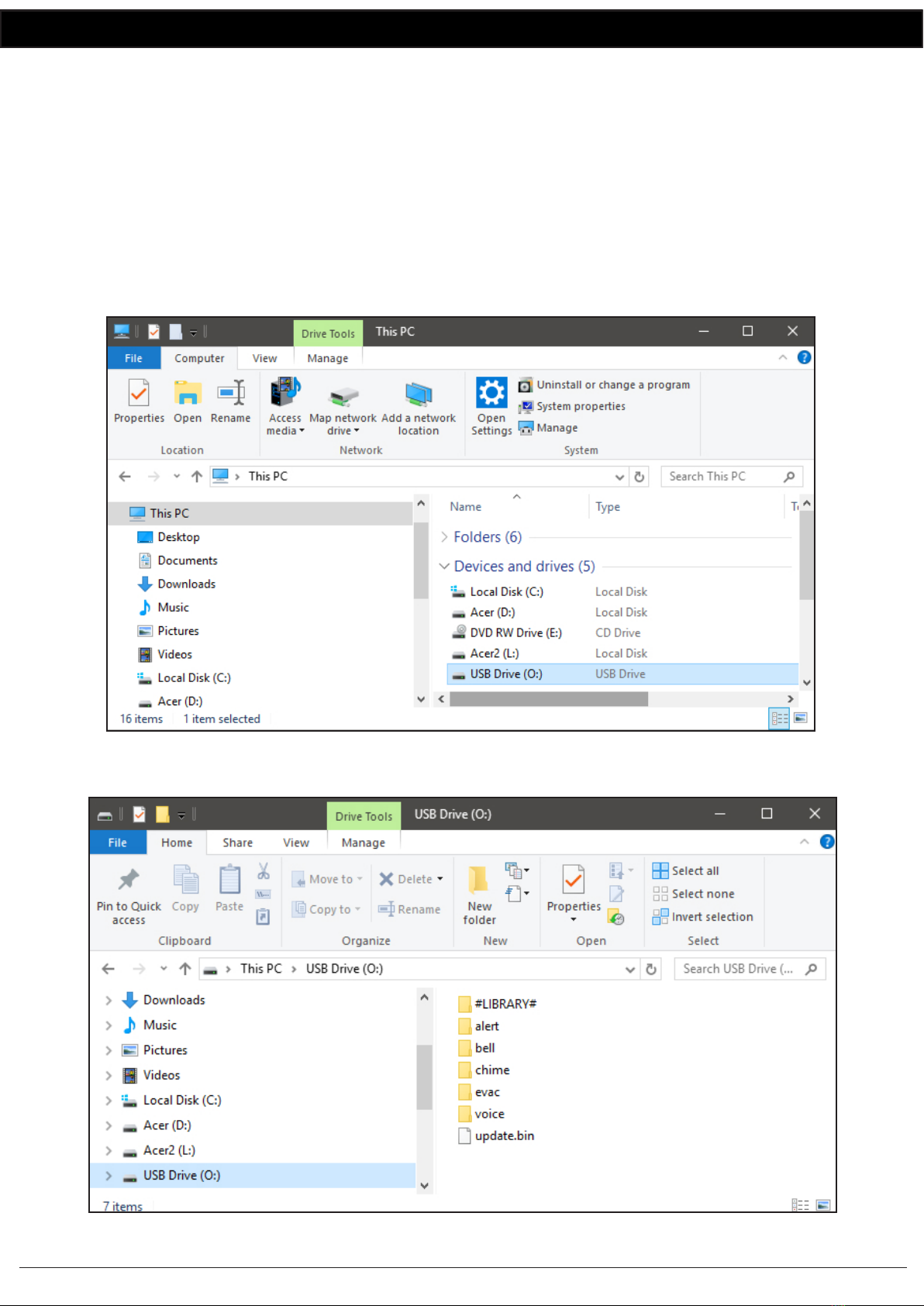
Task: Click Select all
Action: [x=686, y=870]
